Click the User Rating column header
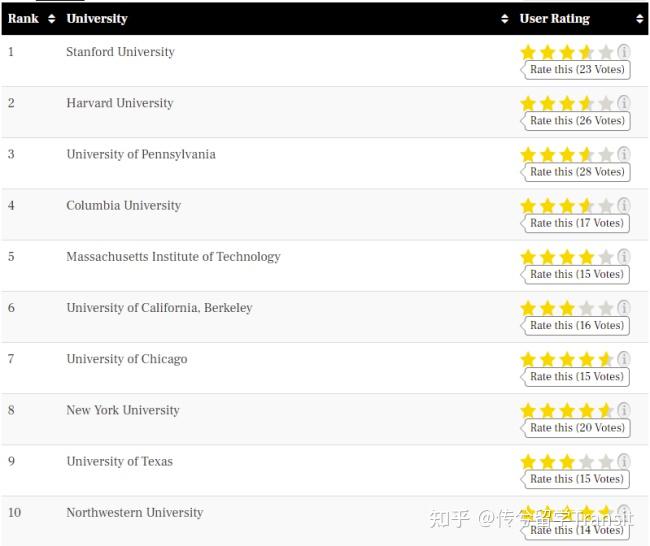This screenshot has width=650, height=546. [x=554, y=19]
